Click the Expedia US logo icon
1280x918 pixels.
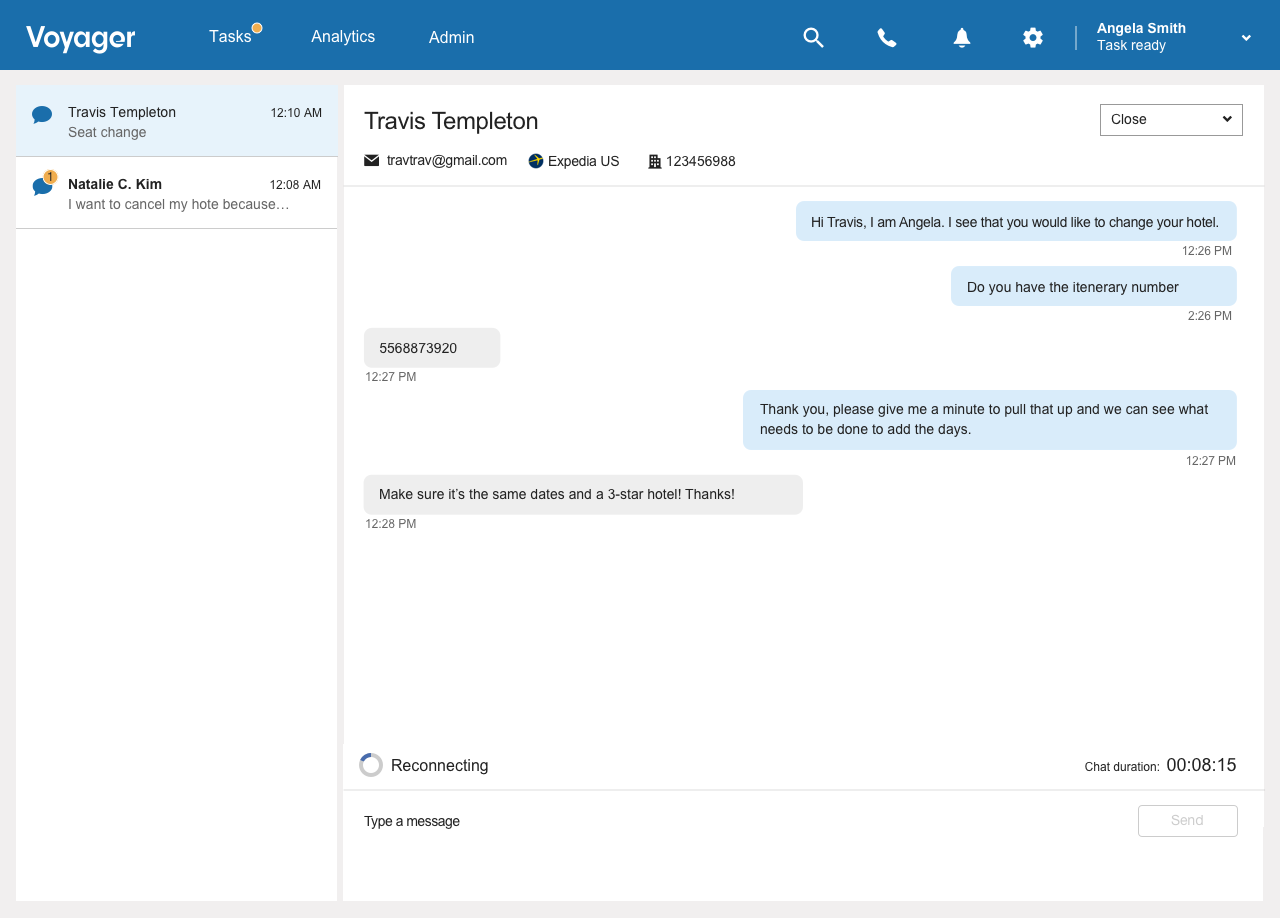tap(536, 161)
